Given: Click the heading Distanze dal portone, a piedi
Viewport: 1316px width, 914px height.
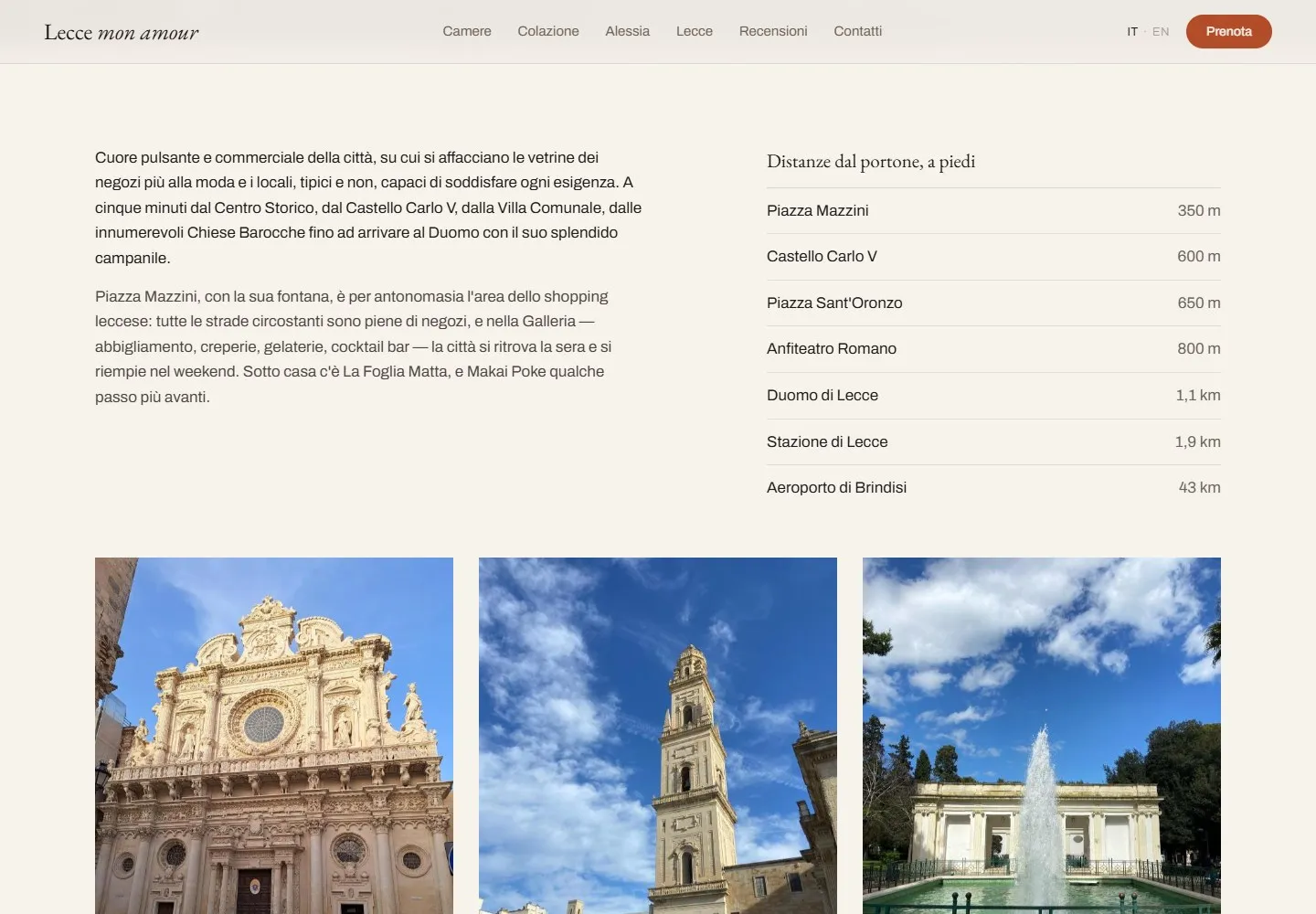Looking at the screenshot, I should [871, 162].
